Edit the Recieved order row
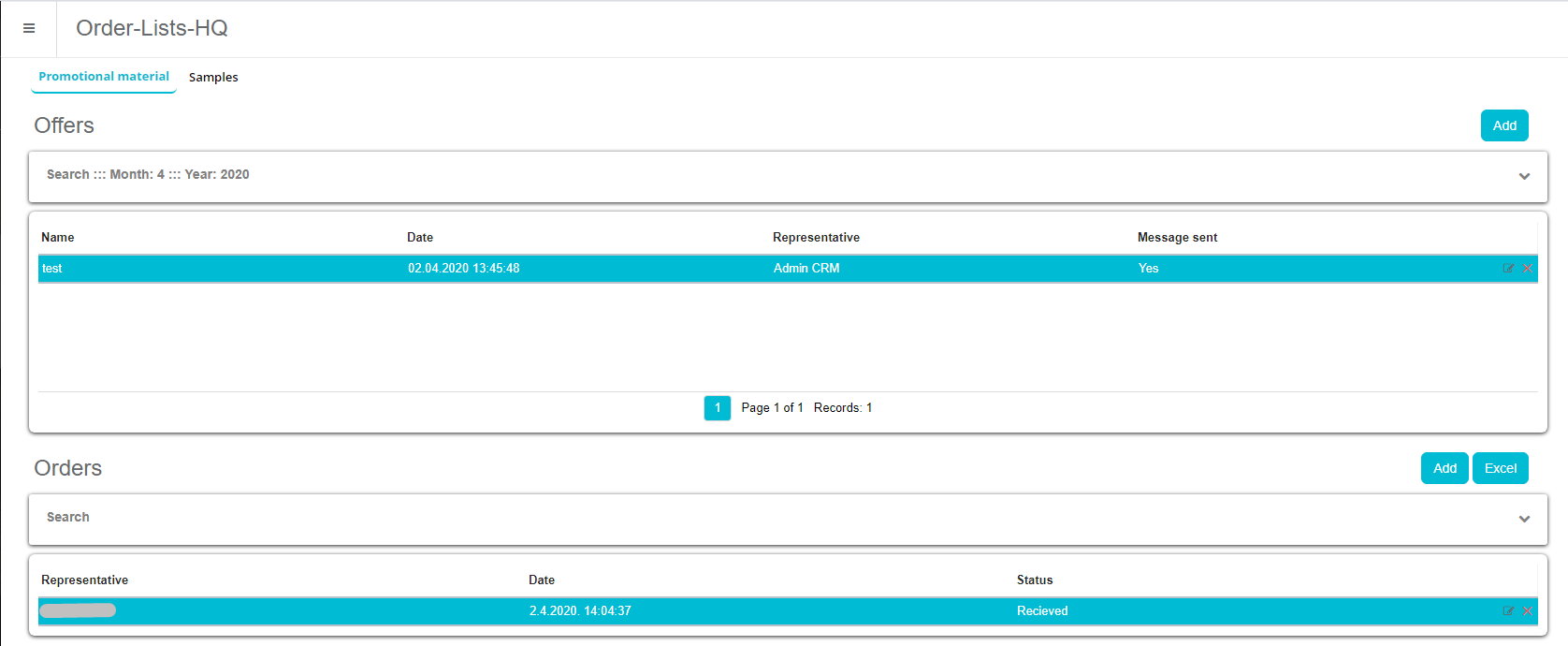Viewport: 1568px width, 646px height. pyautogui.click(x=1508, y=611)
